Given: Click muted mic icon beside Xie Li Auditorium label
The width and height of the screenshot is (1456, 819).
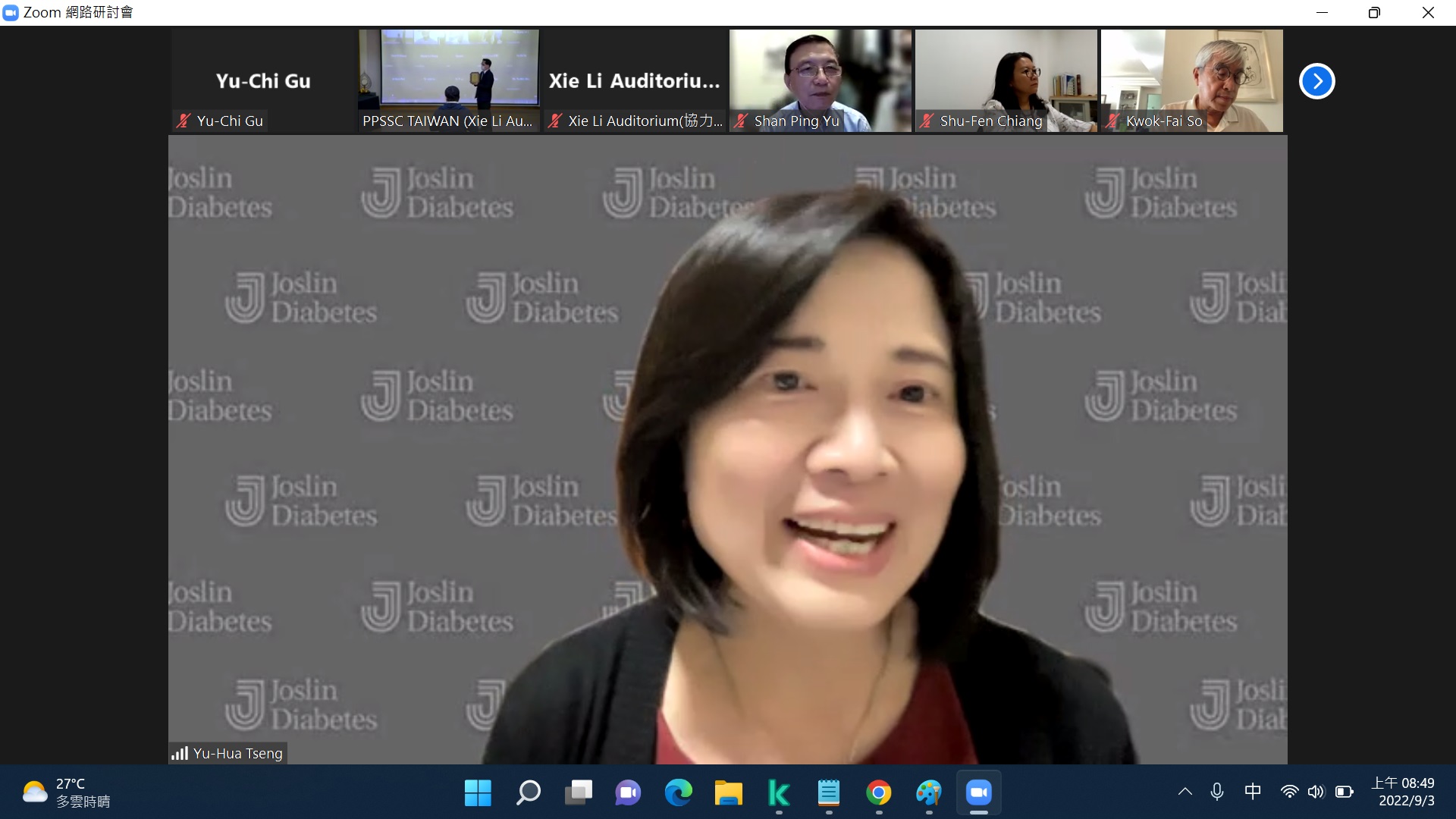Looking at the screenshot, I should coord(555,121).
